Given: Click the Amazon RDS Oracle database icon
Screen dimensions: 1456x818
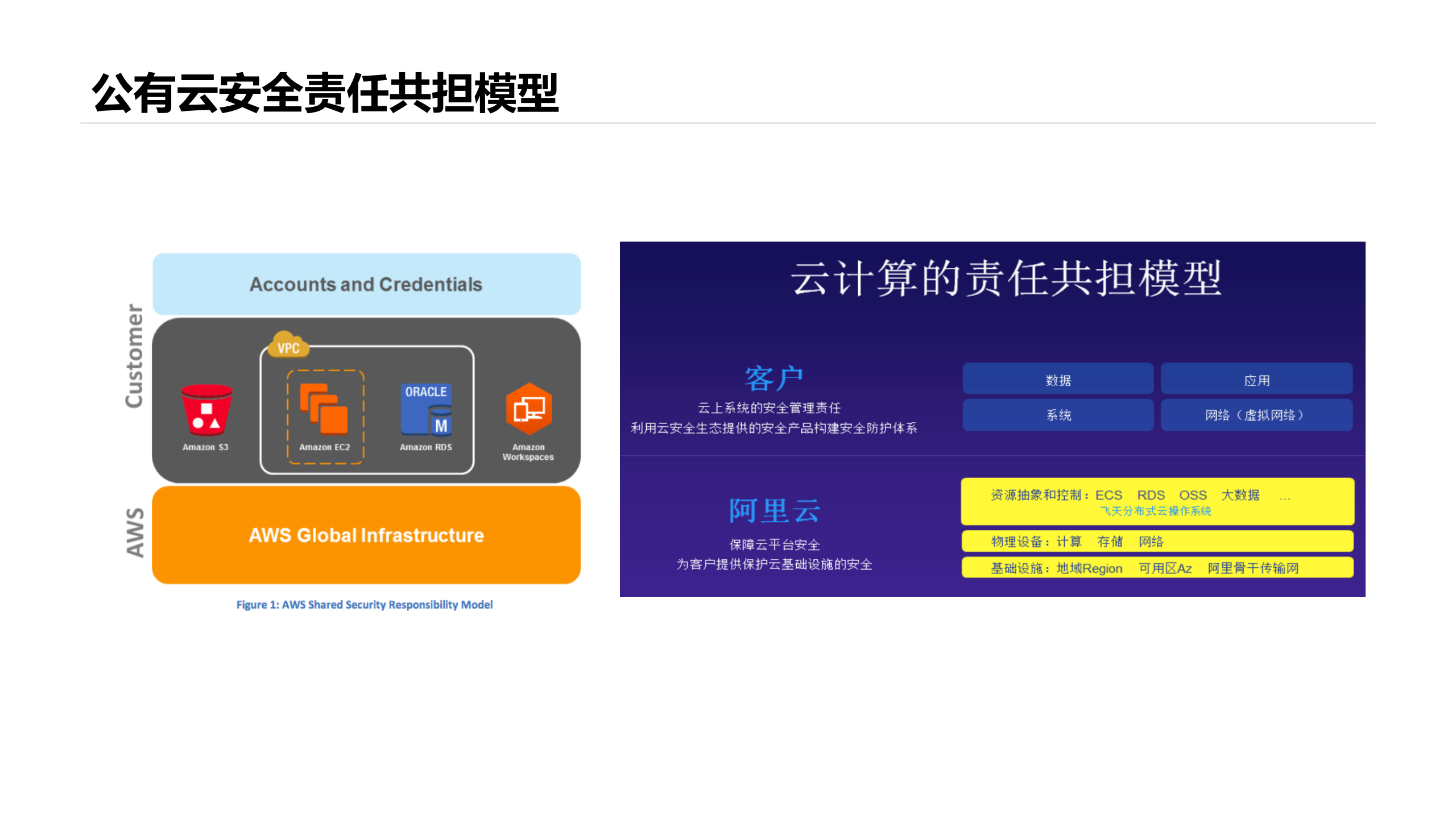Looking at the screenshot, I should coord(425,409).
